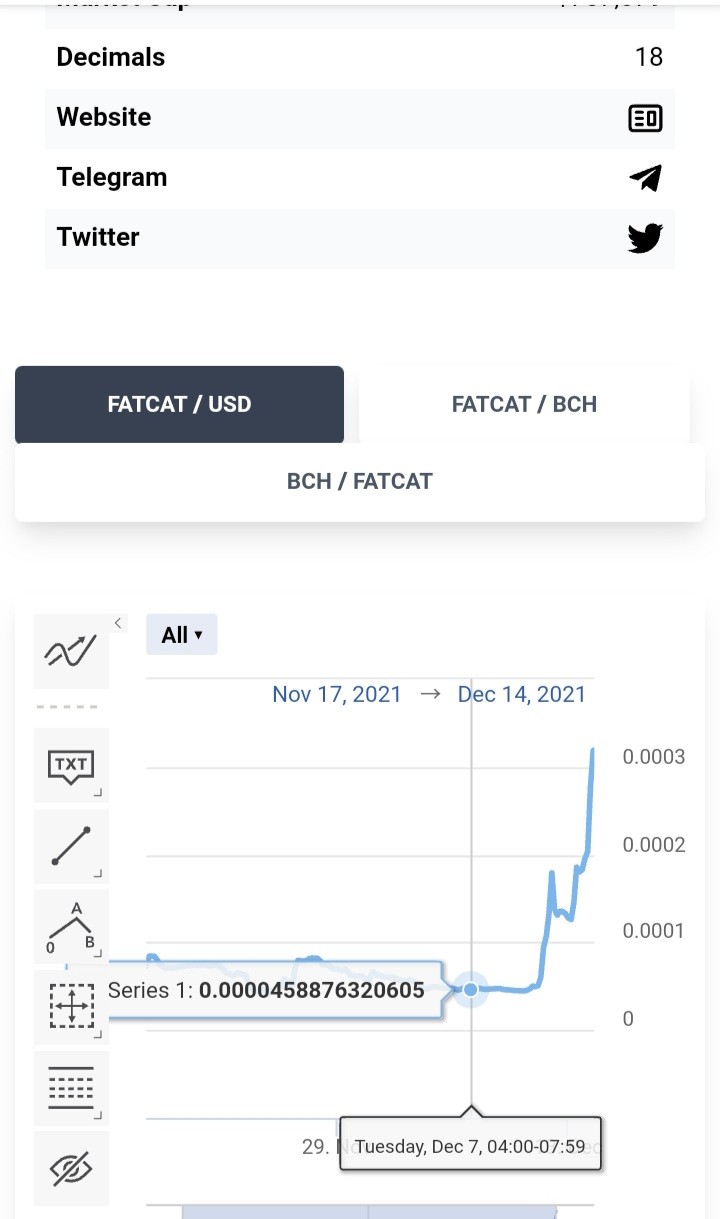Toggle hide all annotations eye icon
This screenshot has width=720, height=1219.
click(x=71, y=1168)
